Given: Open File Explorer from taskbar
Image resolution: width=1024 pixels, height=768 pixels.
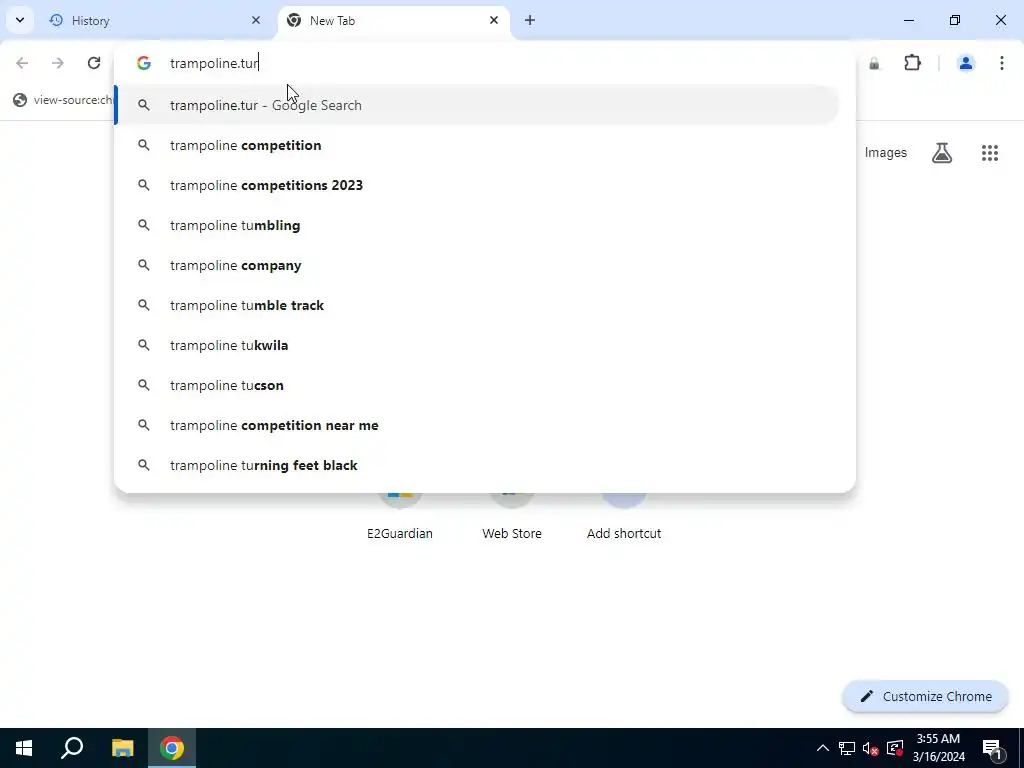Looking at the screenshot, I should tap(122, 748).
